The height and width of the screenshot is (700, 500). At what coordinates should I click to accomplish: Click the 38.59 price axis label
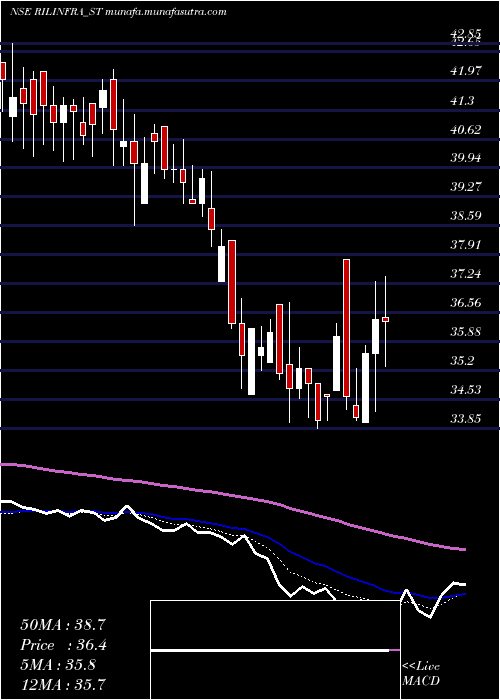coord(466,216)
